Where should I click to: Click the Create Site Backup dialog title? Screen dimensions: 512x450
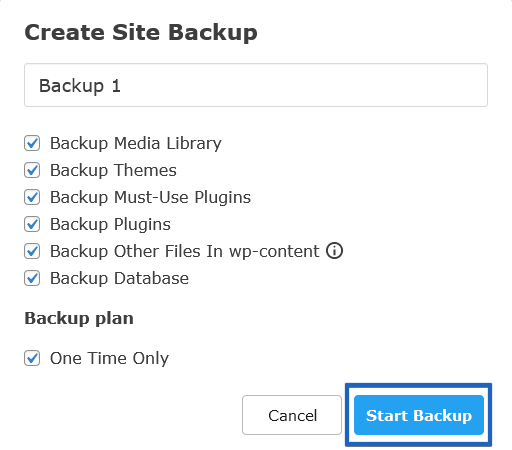coord(141,33)
